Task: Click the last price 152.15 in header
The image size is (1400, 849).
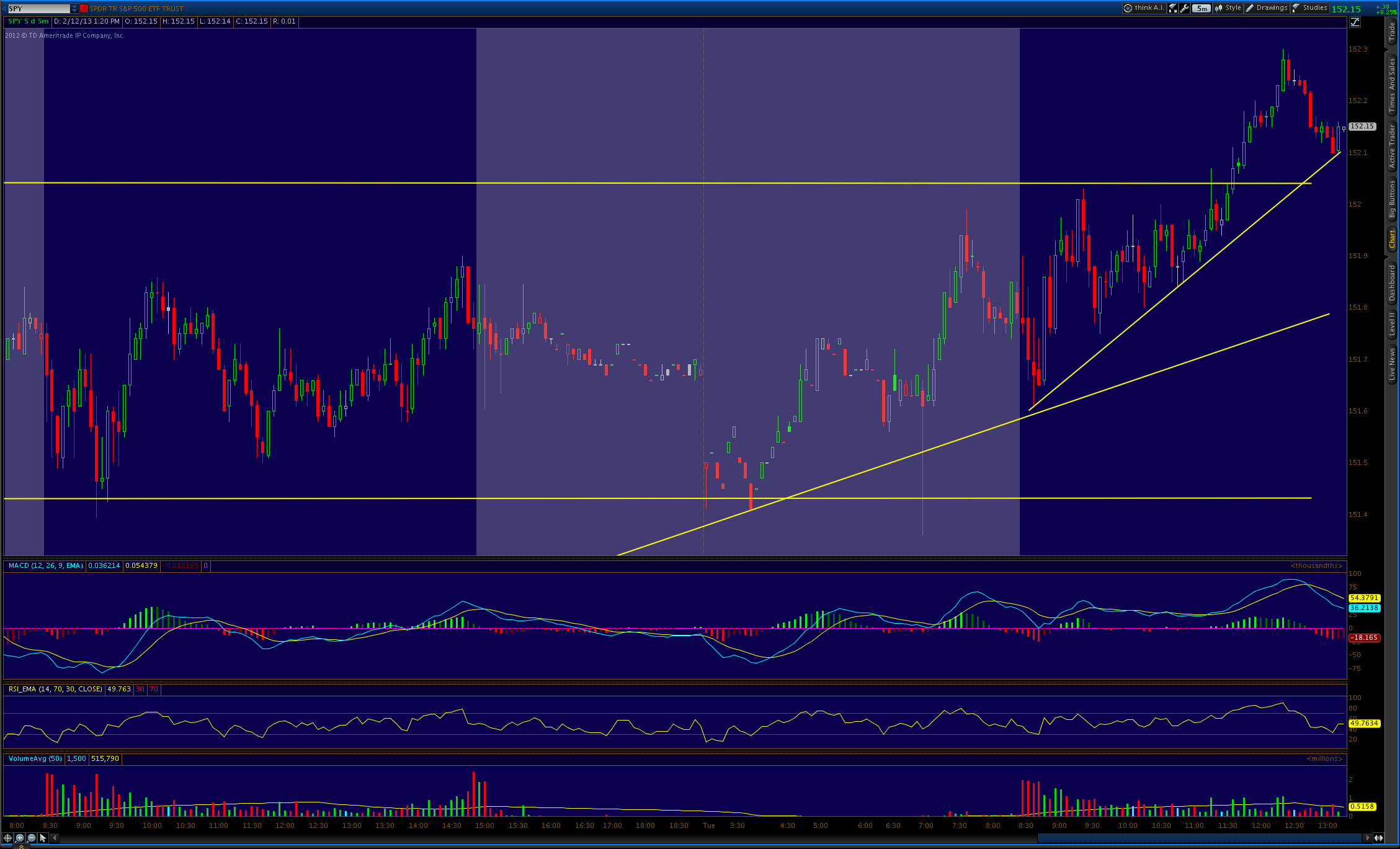Action: pos(1346,9)
